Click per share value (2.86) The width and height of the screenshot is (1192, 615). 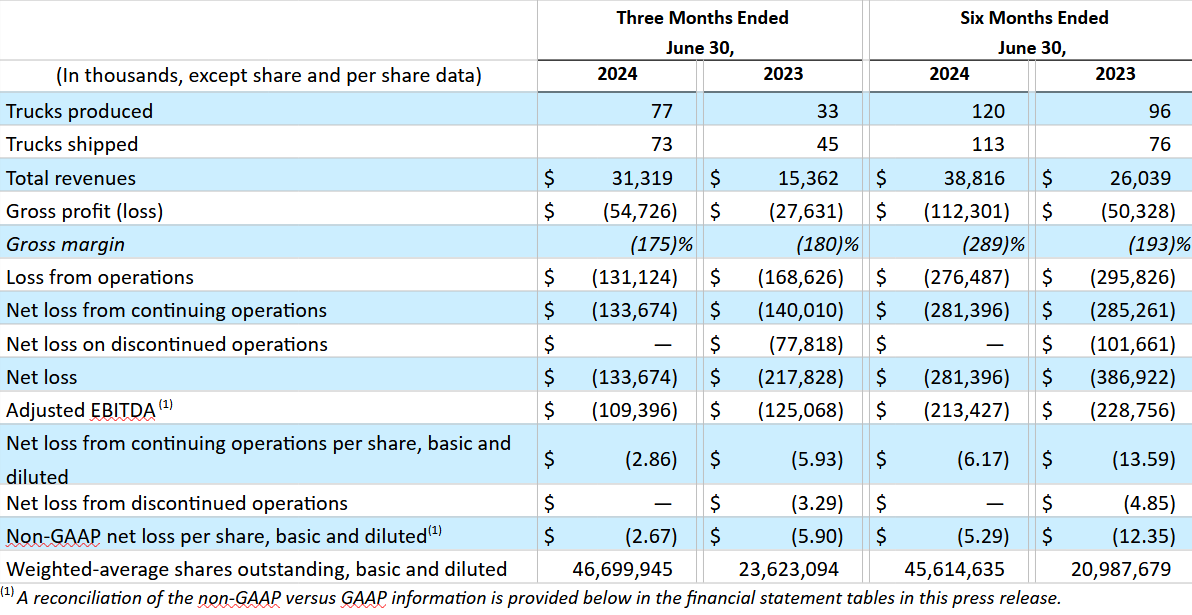point(651,460)
